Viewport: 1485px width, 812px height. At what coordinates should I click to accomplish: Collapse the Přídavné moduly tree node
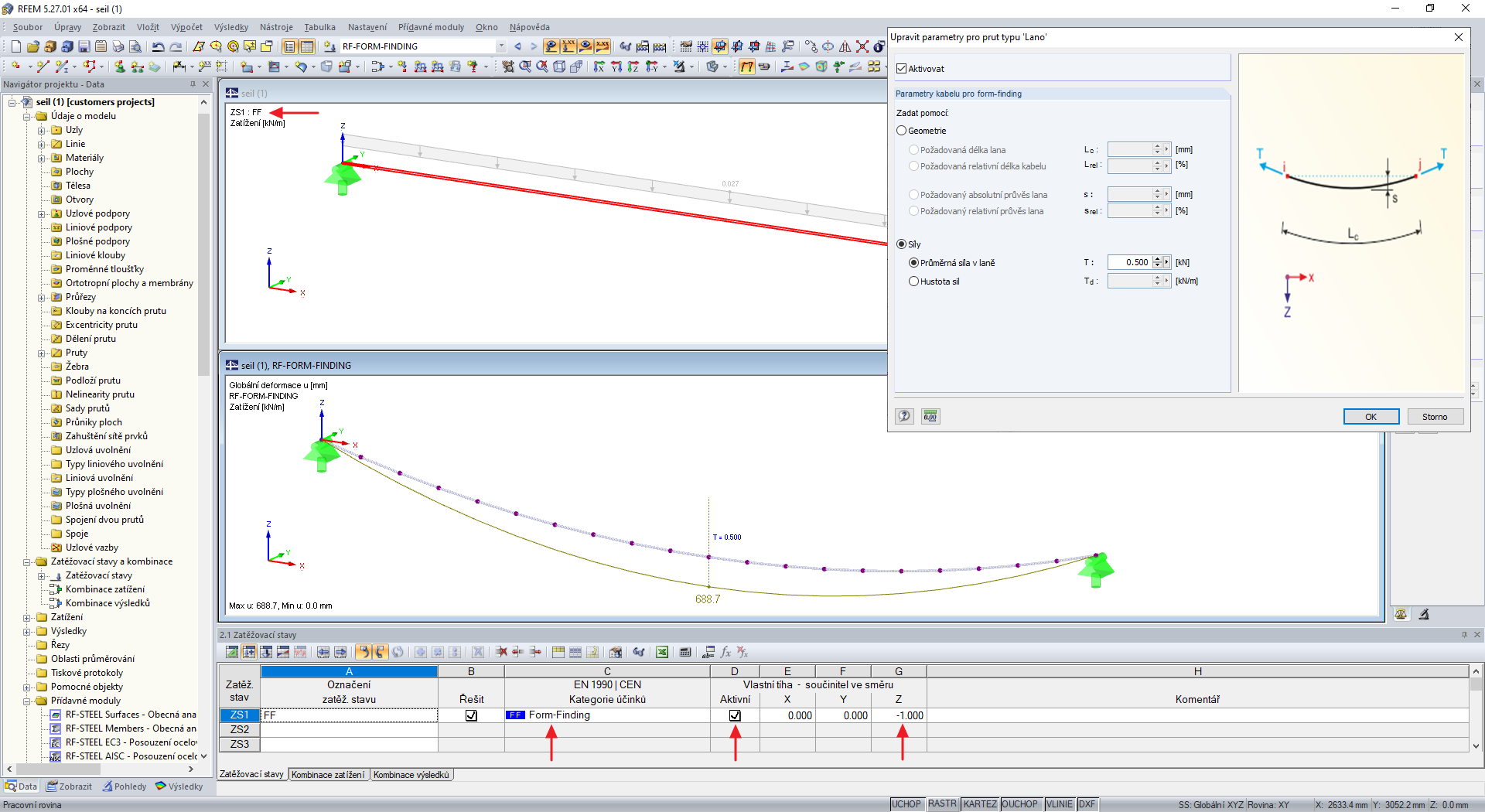[26, 701]
